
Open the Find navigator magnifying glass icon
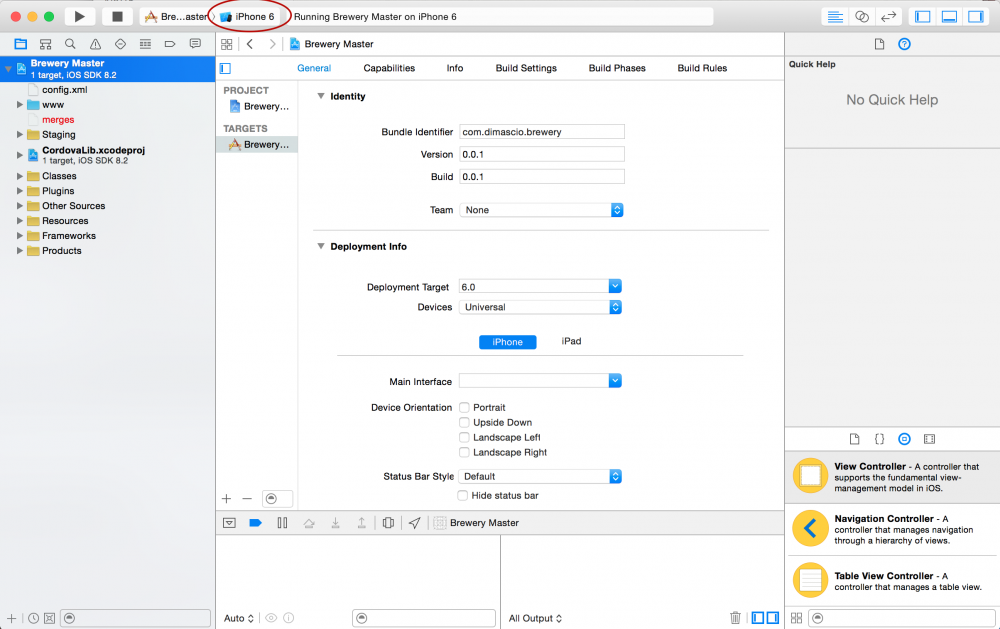[x=70, y=44]
